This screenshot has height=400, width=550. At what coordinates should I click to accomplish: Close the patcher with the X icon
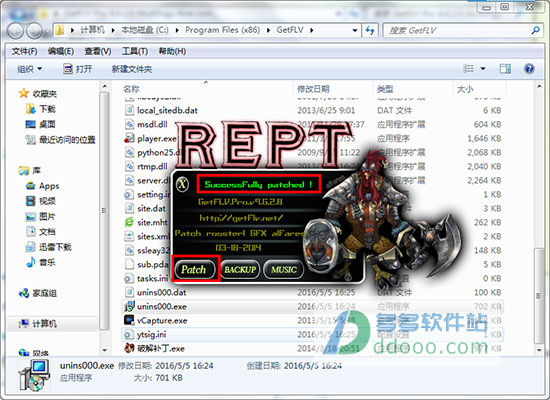(182, 184)
